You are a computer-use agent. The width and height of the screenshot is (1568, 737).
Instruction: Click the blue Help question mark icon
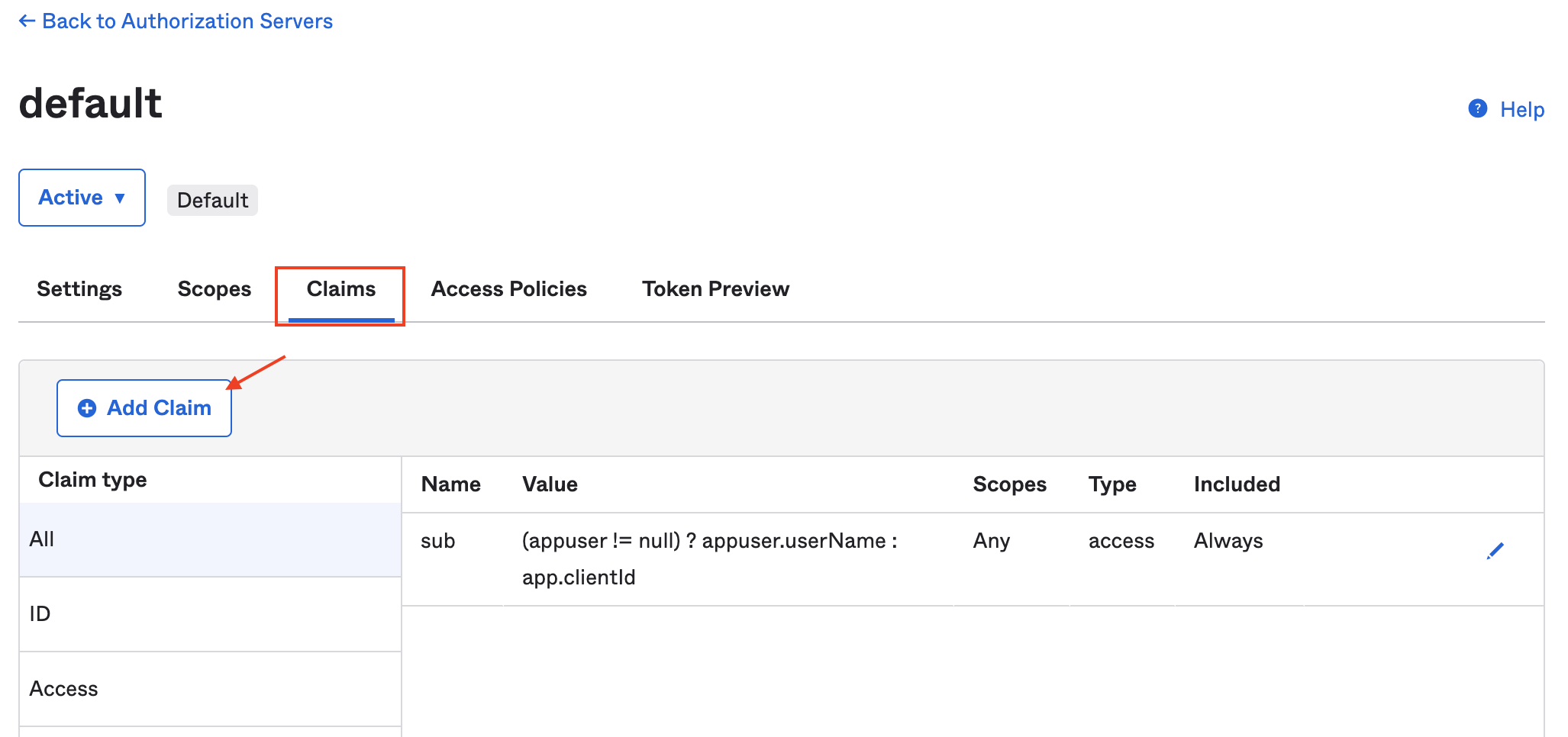1477,109
